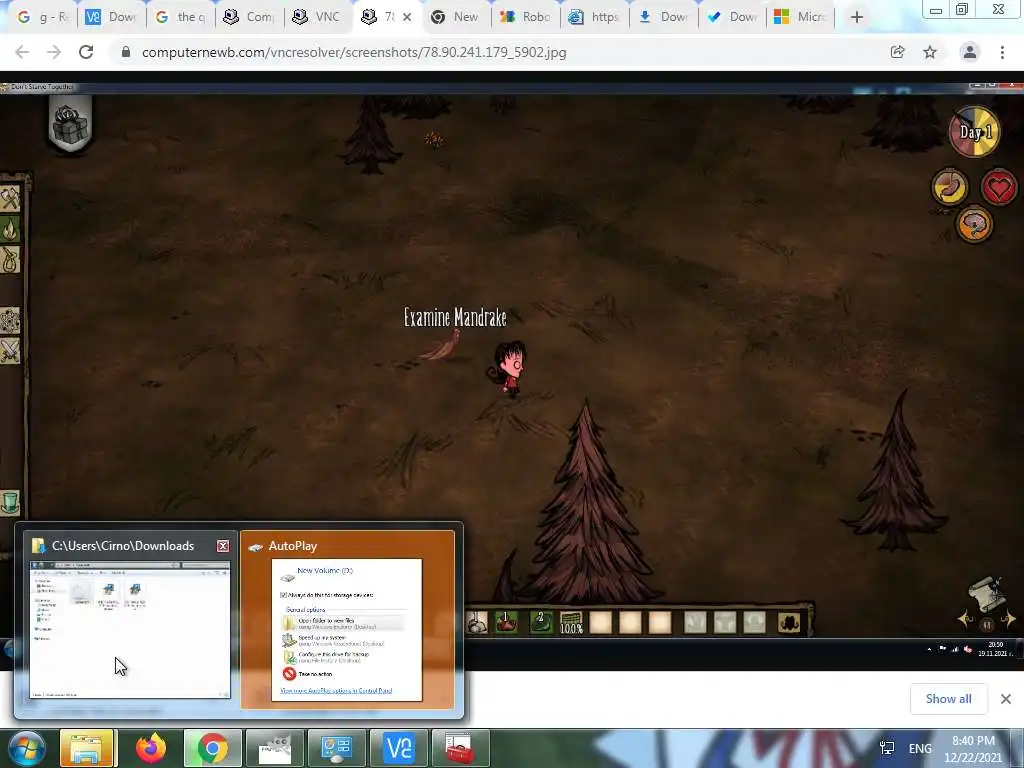1024x768 pixels.
Task: Switch to the "Robo" tab
Action: pyautogui.click(x=525, y=17)
